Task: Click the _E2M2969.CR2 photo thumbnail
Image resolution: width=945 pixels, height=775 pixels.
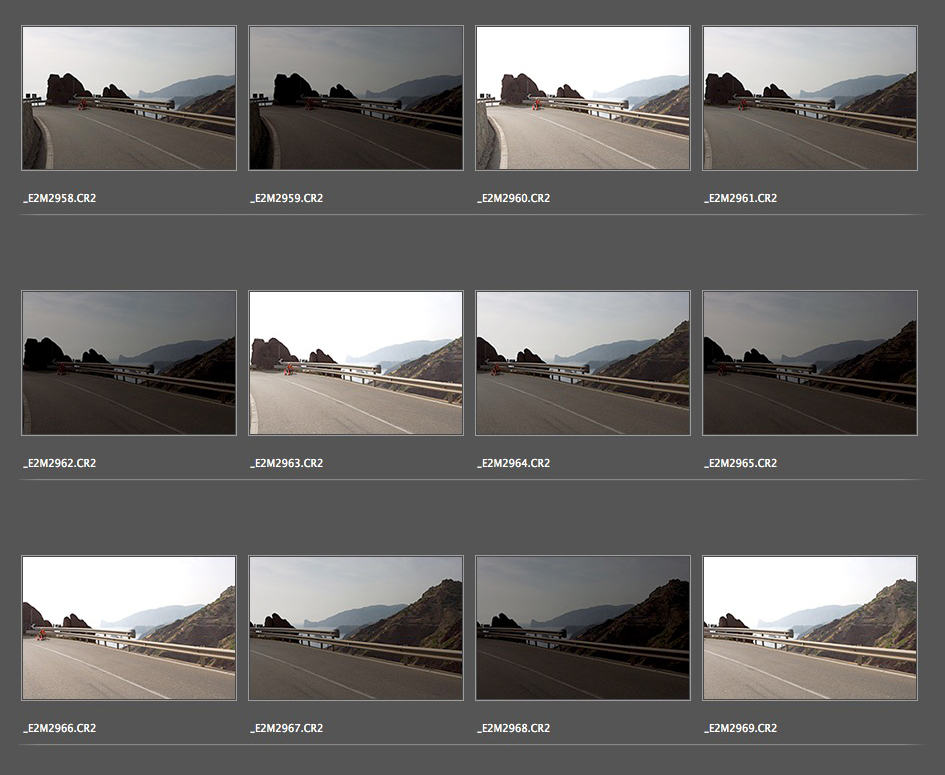Action: [810, 628]
